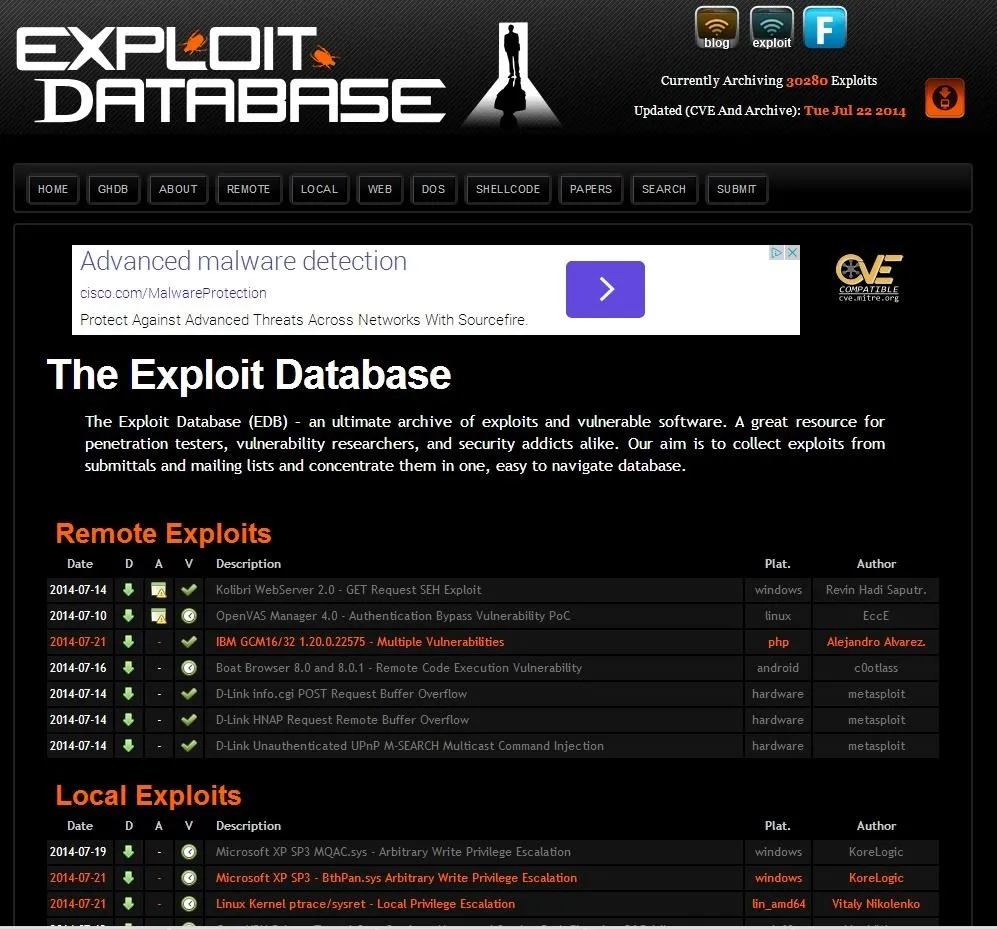Click the orange archive download icon in header
This screenshot has width=997, height=930.
944,98
